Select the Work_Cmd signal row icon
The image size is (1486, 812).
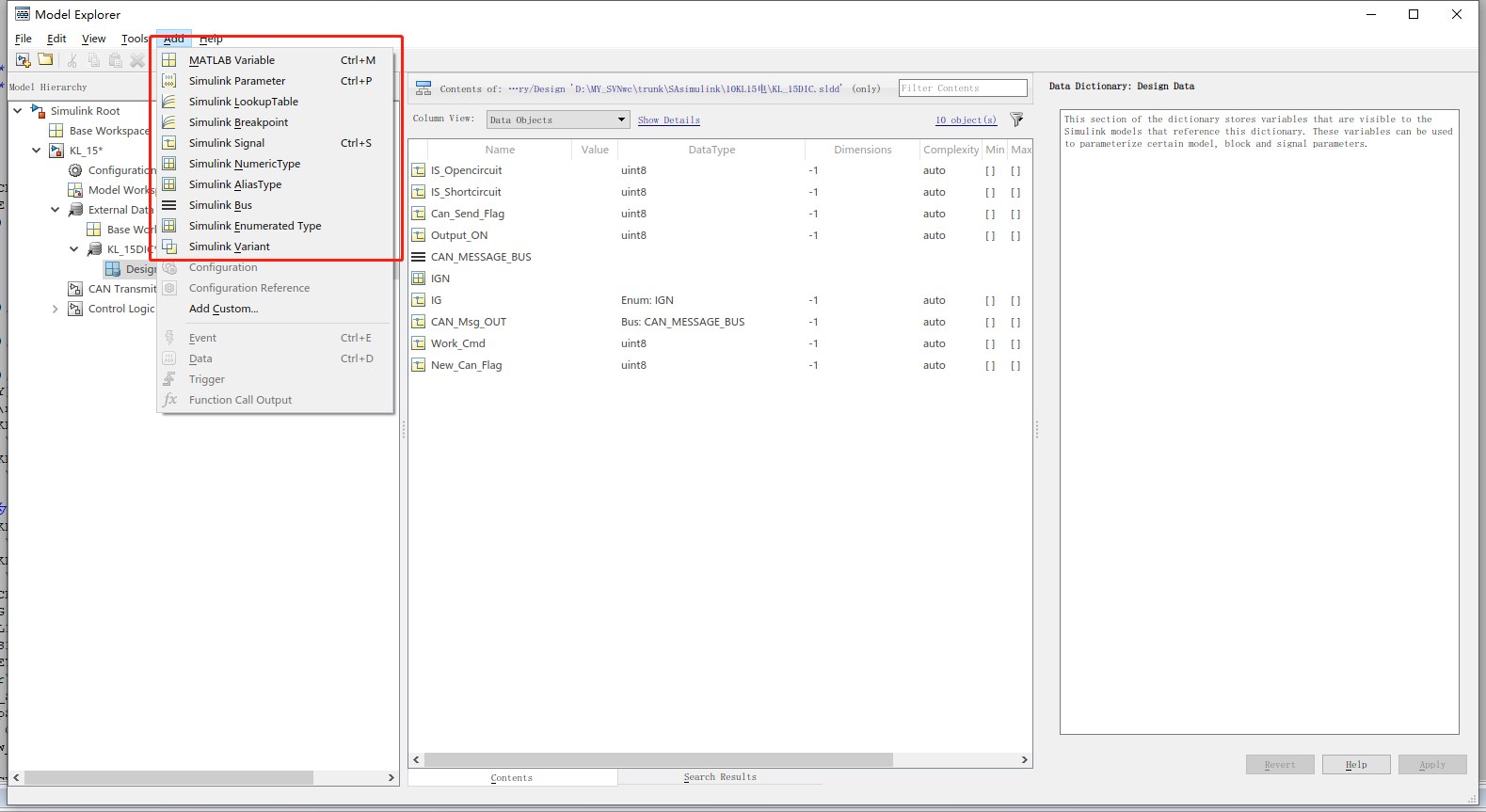pyautogui.click(x=419, y=343)
